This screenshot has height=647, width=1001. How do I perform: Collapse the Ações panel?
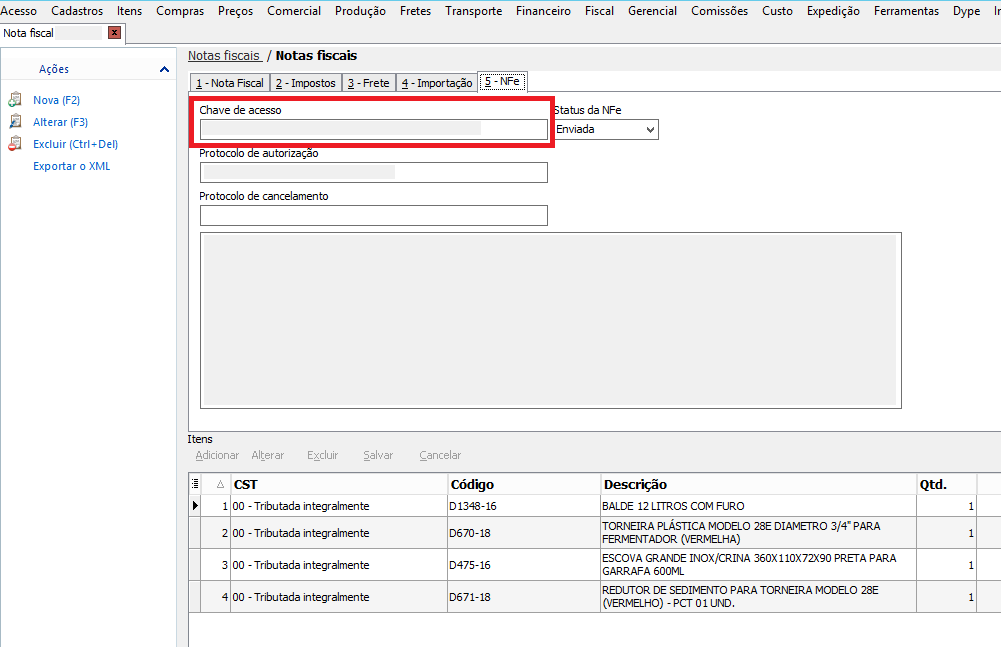(x=164, y=69)
